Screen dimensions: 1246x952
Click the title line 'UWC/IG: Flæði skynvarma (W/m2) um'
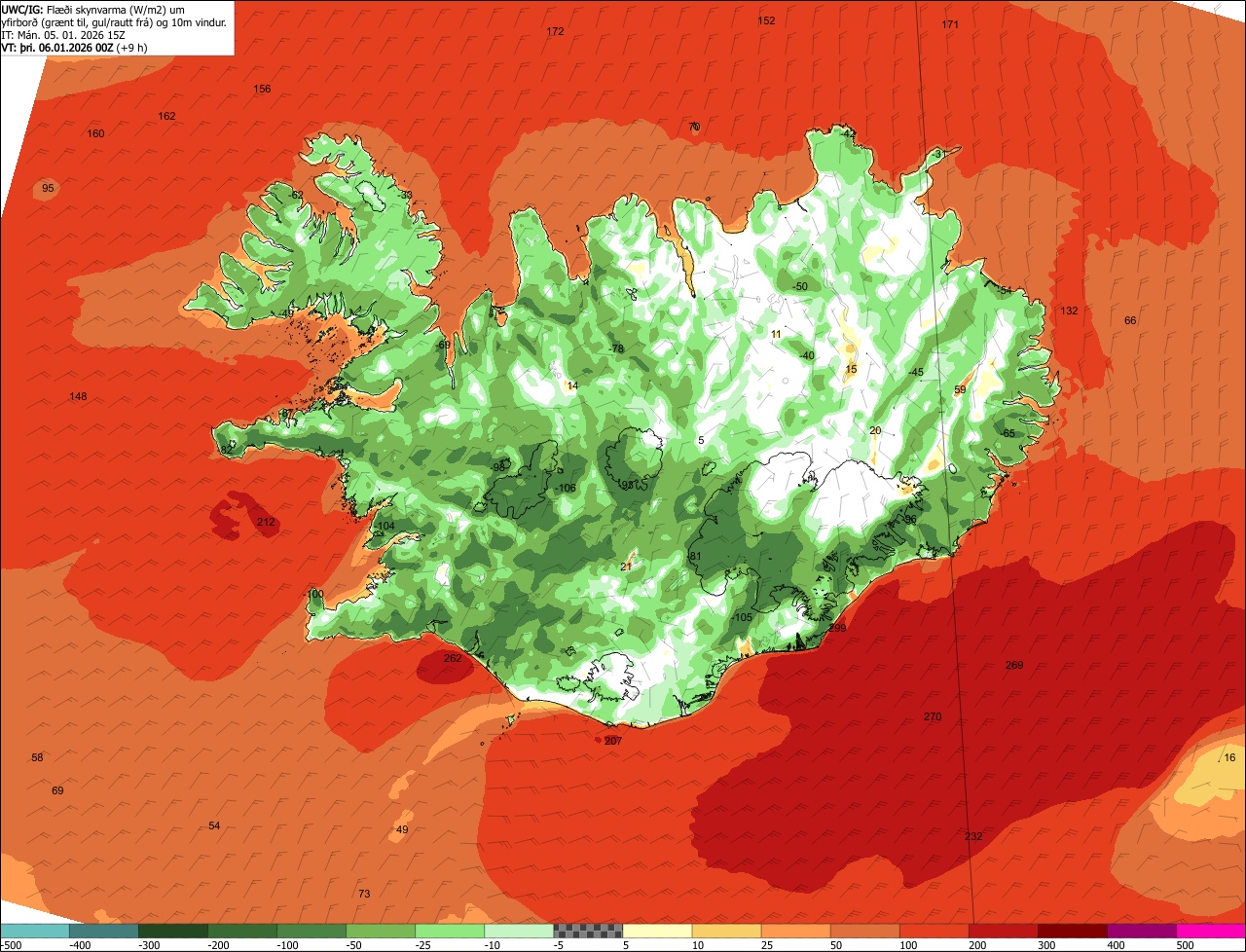point(93,10)
